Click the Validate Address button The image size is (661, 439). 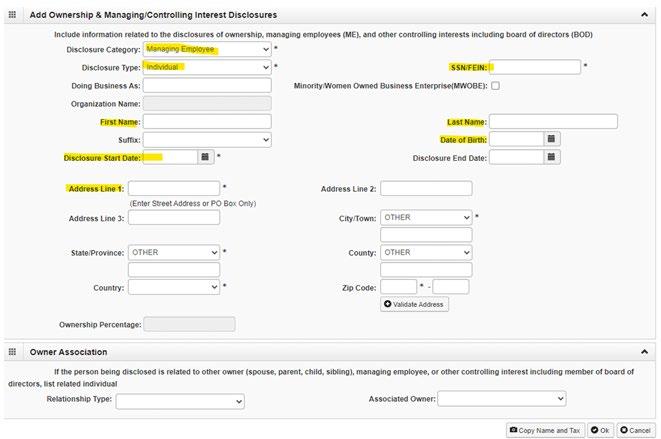(x=414, y=304)
